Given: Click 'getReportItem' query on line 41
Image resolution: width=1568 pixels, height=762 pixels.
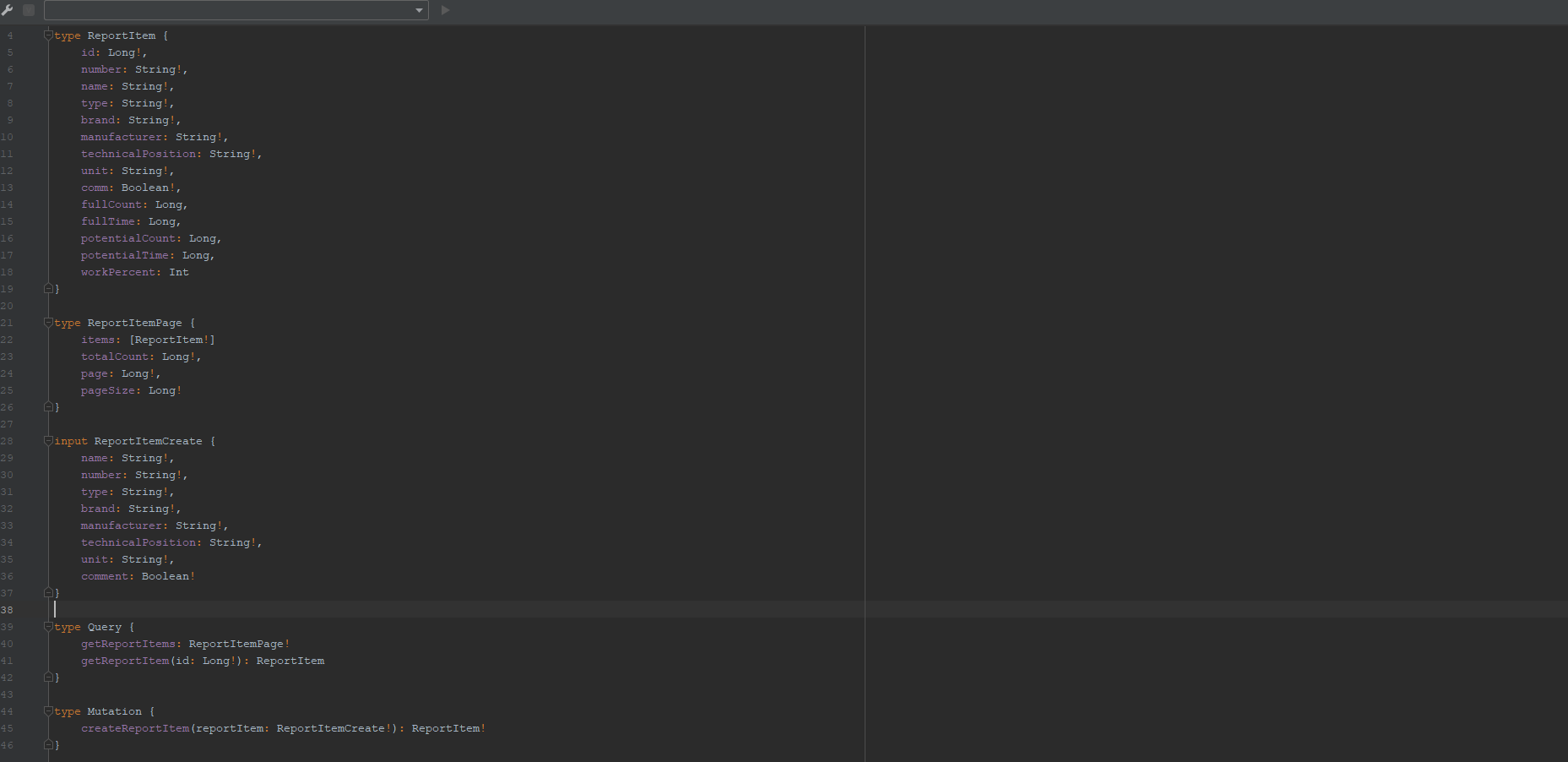Looking at the screenshot, I should click(125, 661).
